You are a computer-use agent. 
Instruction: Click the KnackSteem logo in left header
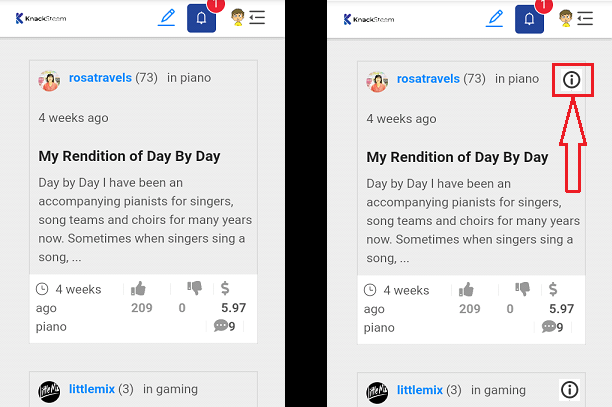click(x=41, y=18)
